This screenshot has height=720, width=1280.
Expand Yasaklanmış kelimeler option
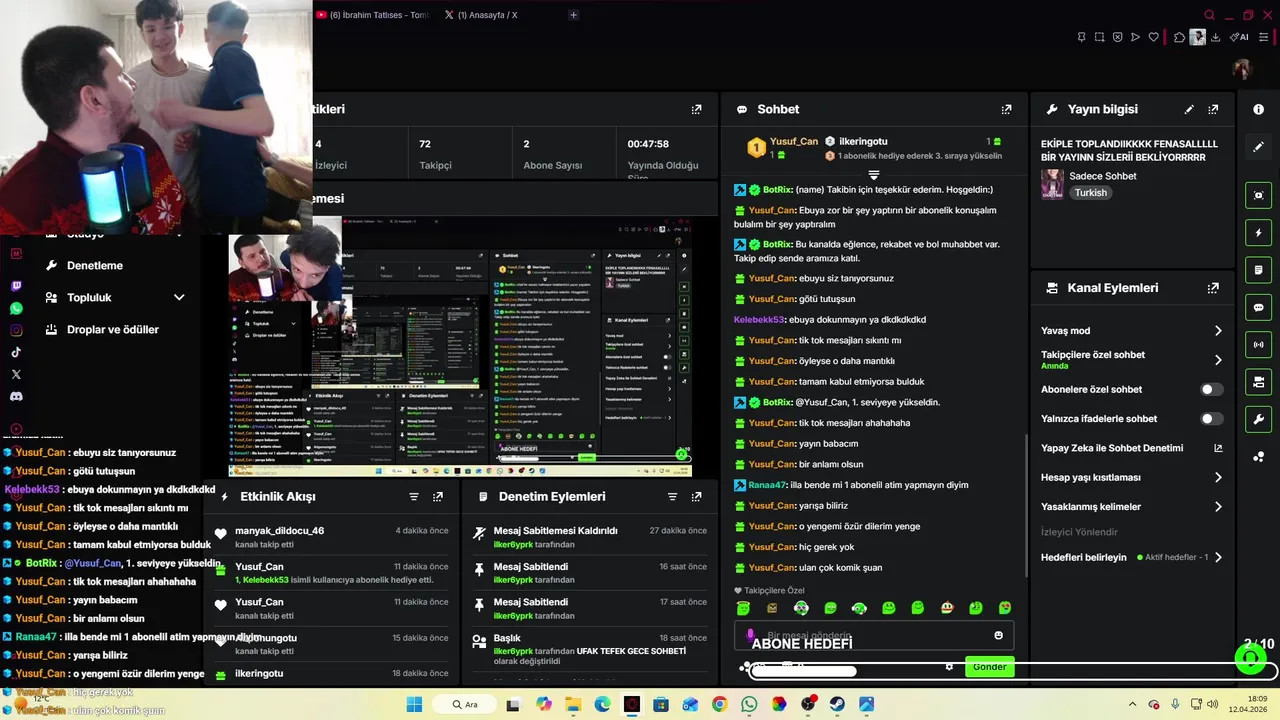[x=1218, y=507]
